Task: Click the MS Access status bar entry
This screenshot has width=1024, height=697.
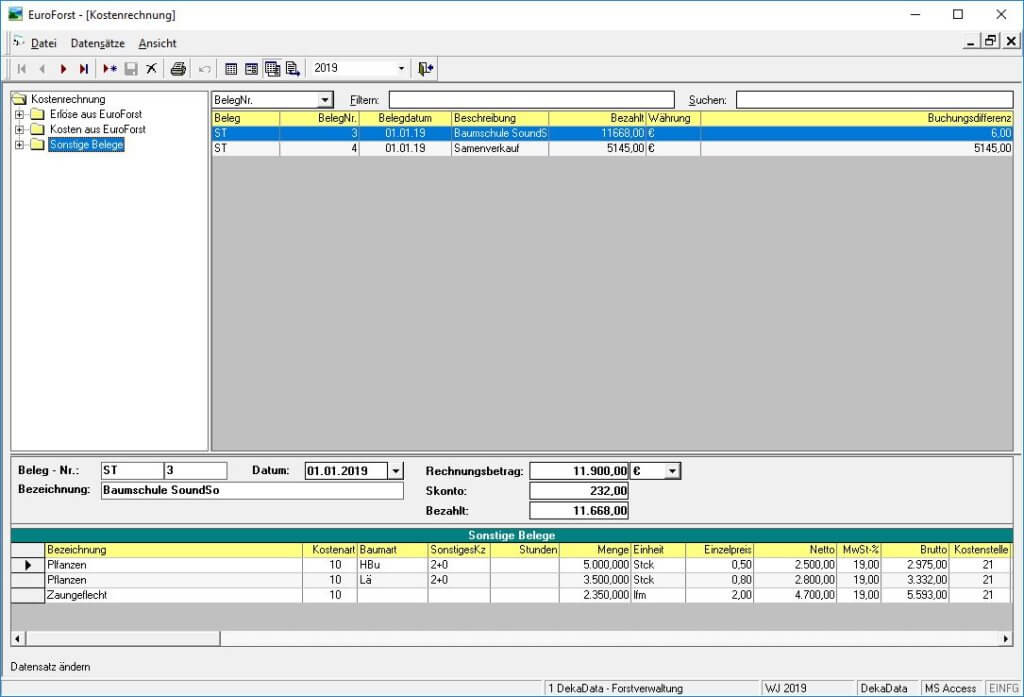Action: tap(950, 689)
